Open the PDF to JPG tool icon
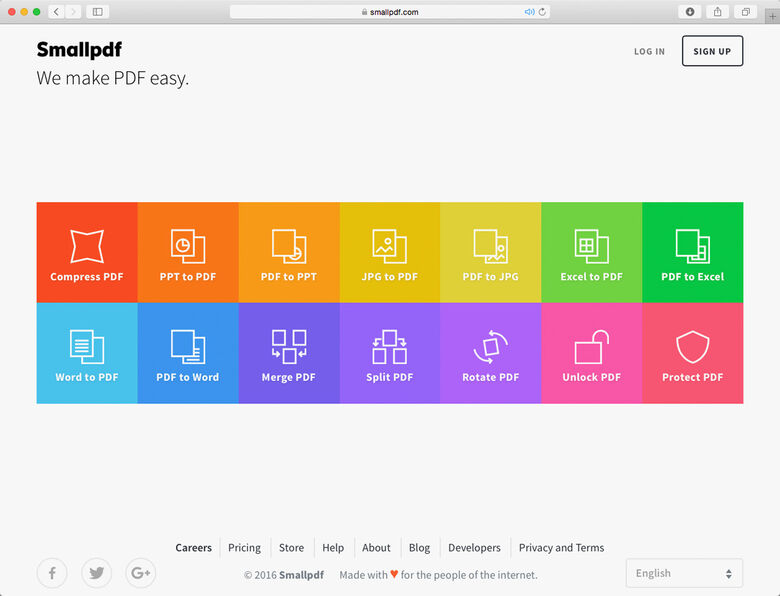Viewport: 780px width, 596px height. [490, 246]
